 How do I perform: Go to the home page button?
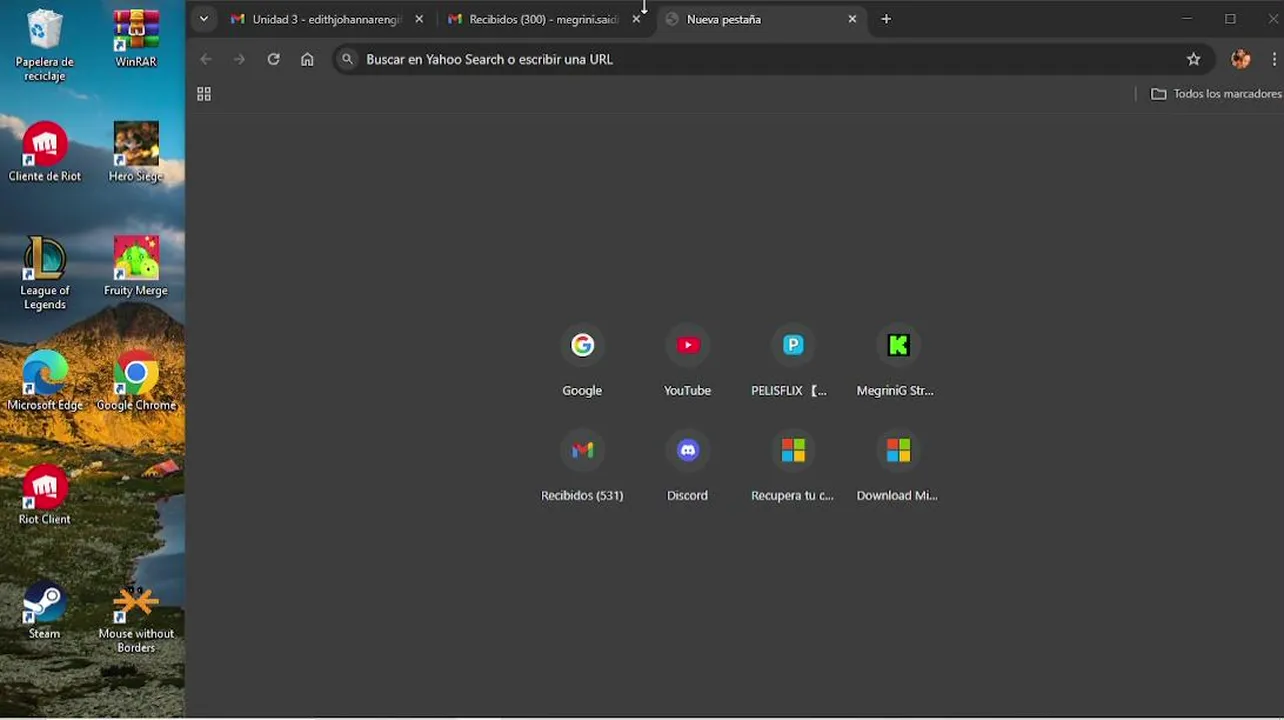307,59
